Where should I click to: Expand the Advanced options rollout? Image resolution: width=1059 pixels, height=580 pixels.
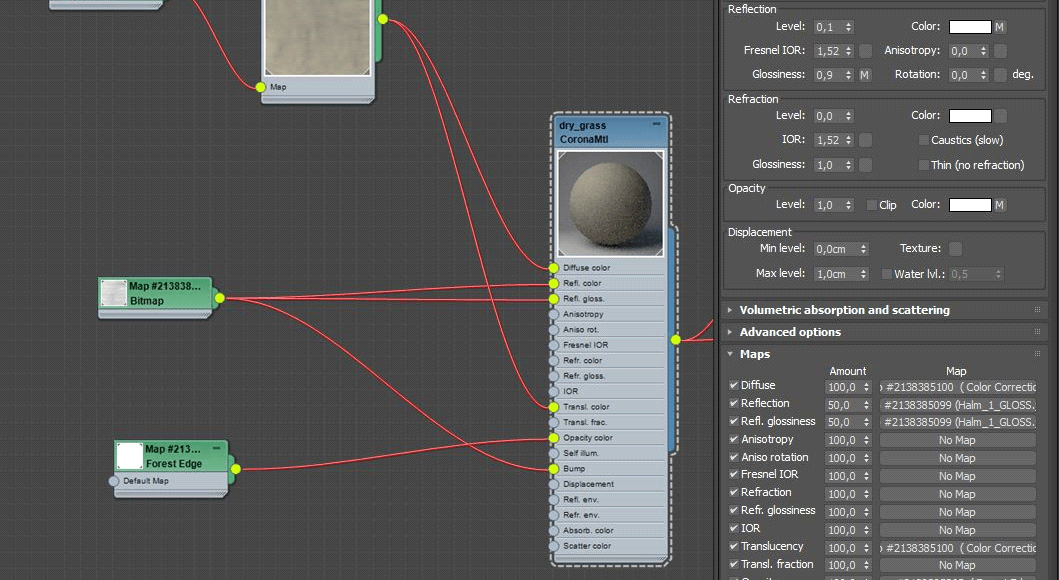pos(789,332)
